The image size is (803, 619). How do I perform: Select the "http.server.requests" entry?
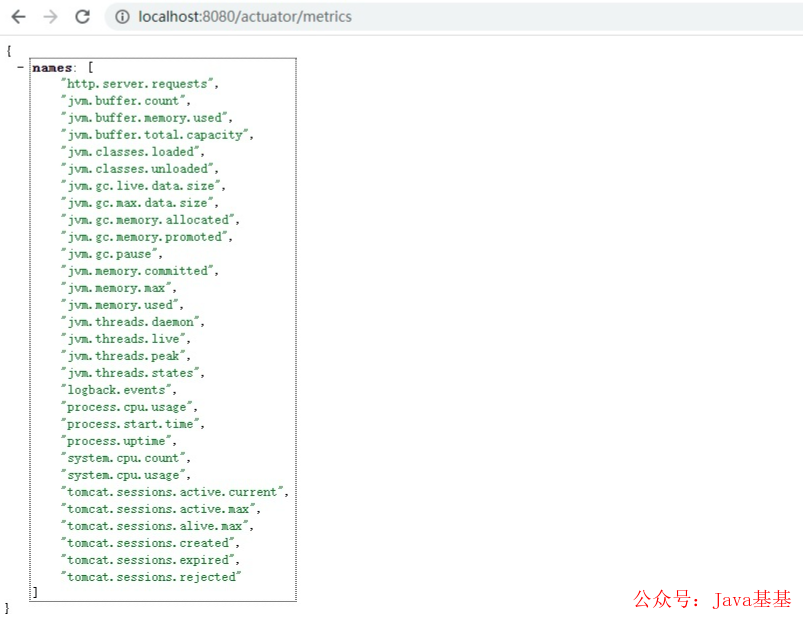(137, 84)
